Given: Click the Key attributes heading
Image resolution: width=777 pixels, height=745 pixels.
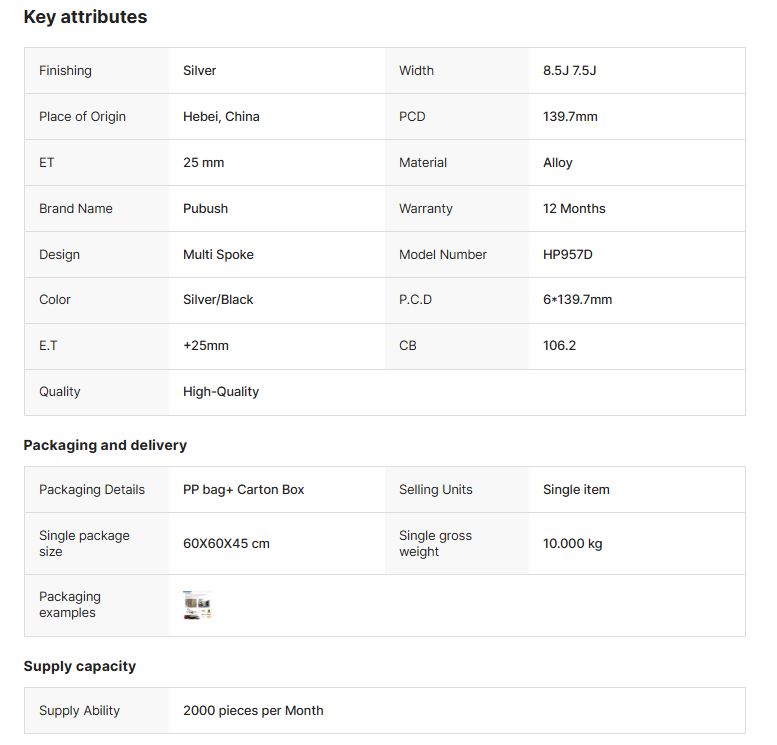Looking at the screenshot, I should click(x=85, y=17).
